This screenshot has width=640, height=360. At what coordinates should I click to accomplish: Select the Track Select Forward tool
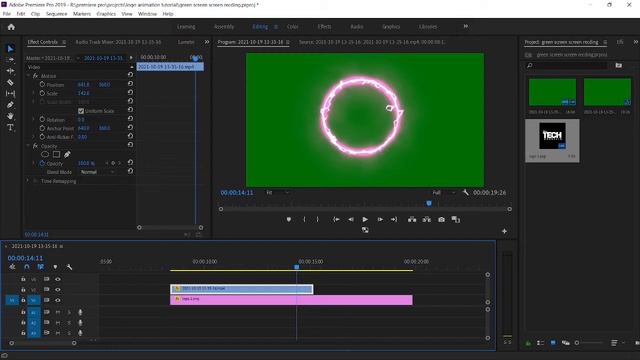(x=10, y=60)
